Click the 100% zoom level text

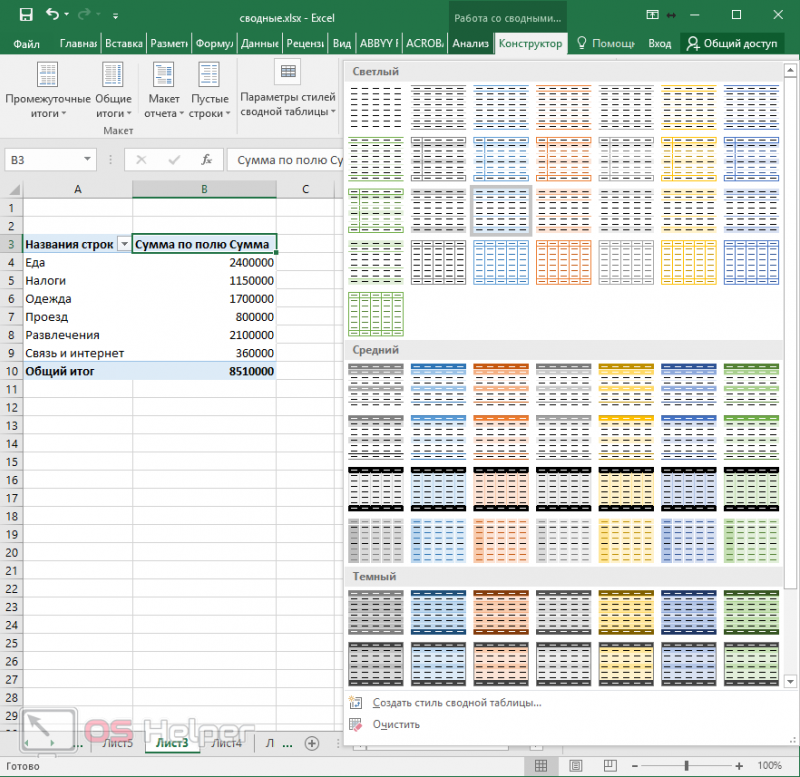[x=769, y=765]
